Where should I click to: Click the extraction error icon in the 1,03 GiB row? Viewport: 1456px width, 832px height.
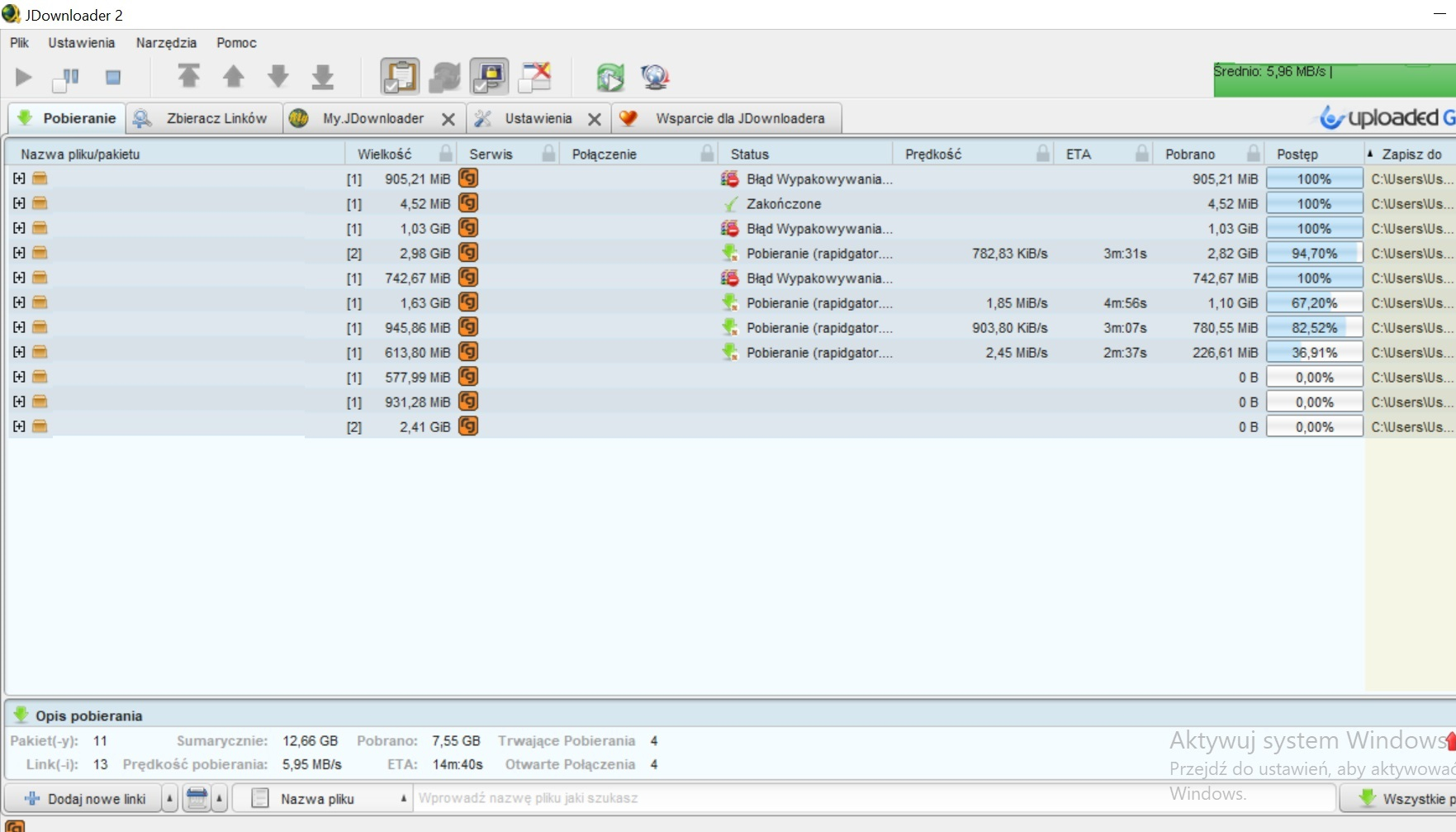pos(730,228)
